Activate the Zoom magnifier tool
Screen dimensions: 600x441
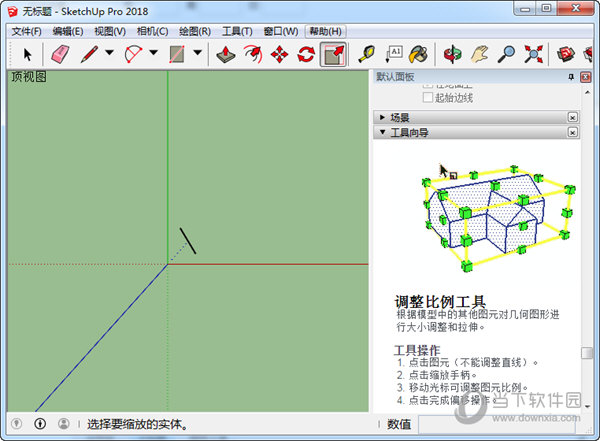pyautogui.click(x=506, y=54)
